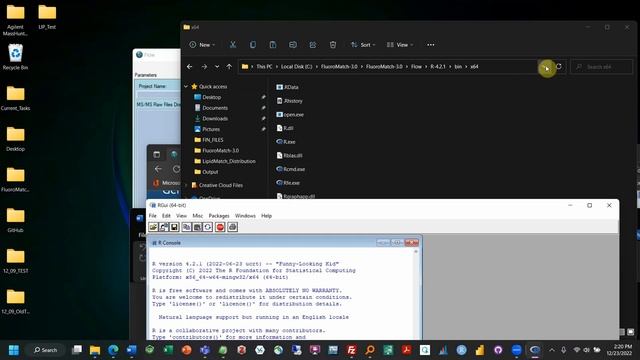Open the New dropdown in File Explorer
640x360 pixels.
point(202,44)
